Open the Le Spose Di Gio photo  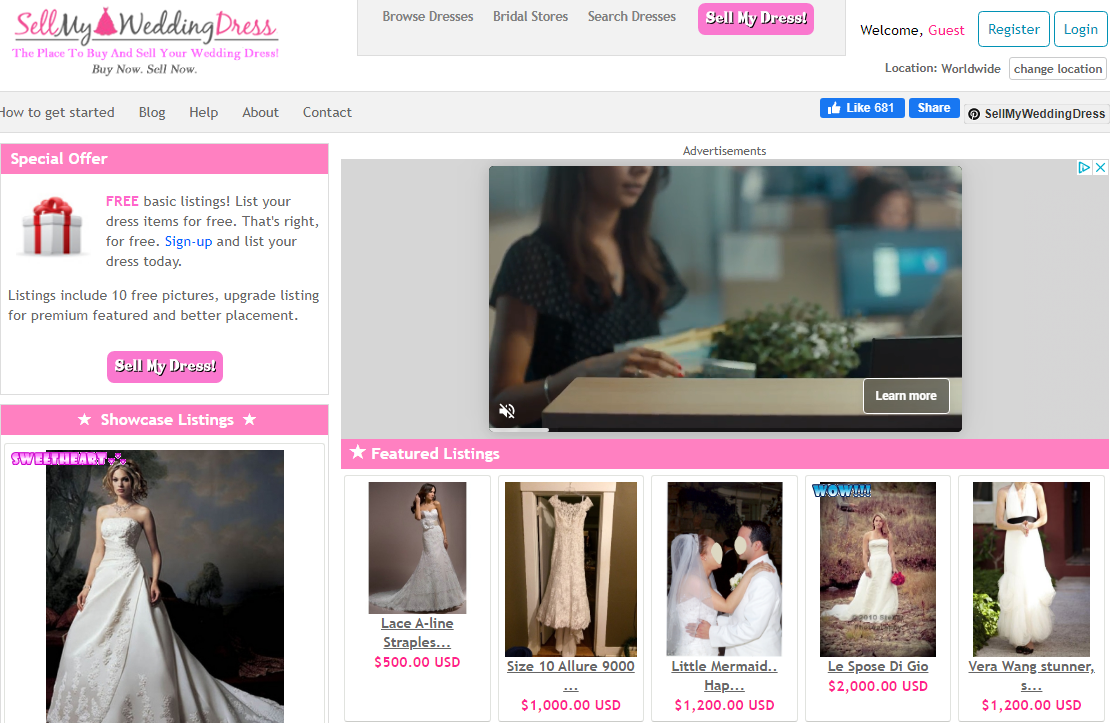click(878, 569)
